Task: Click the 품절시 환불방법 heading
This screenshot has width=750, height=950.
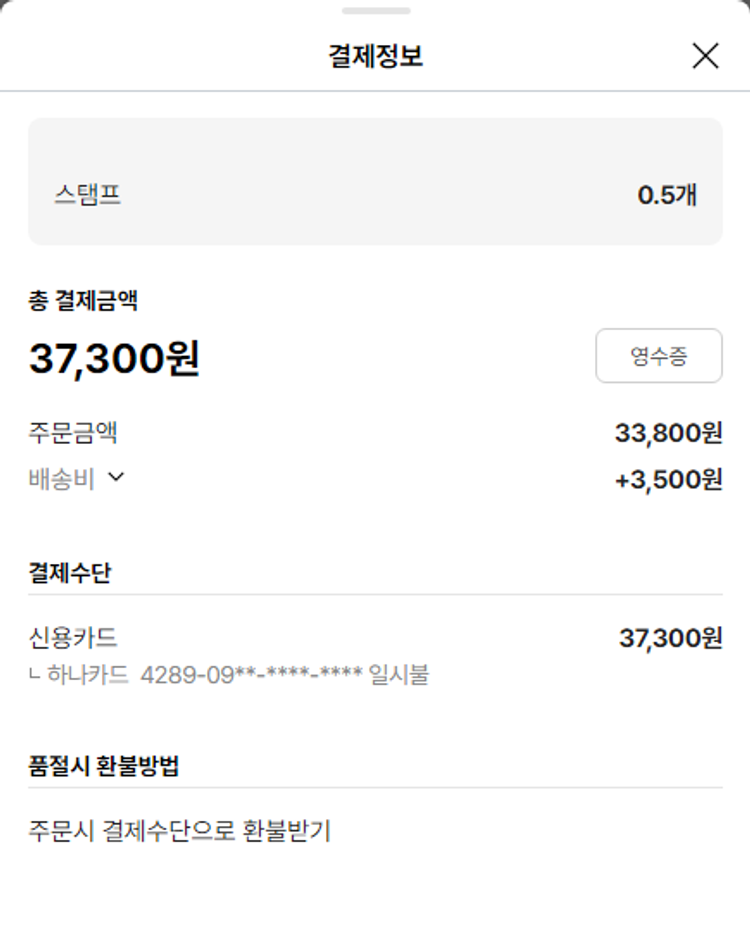Action: (x=105, y=766)
